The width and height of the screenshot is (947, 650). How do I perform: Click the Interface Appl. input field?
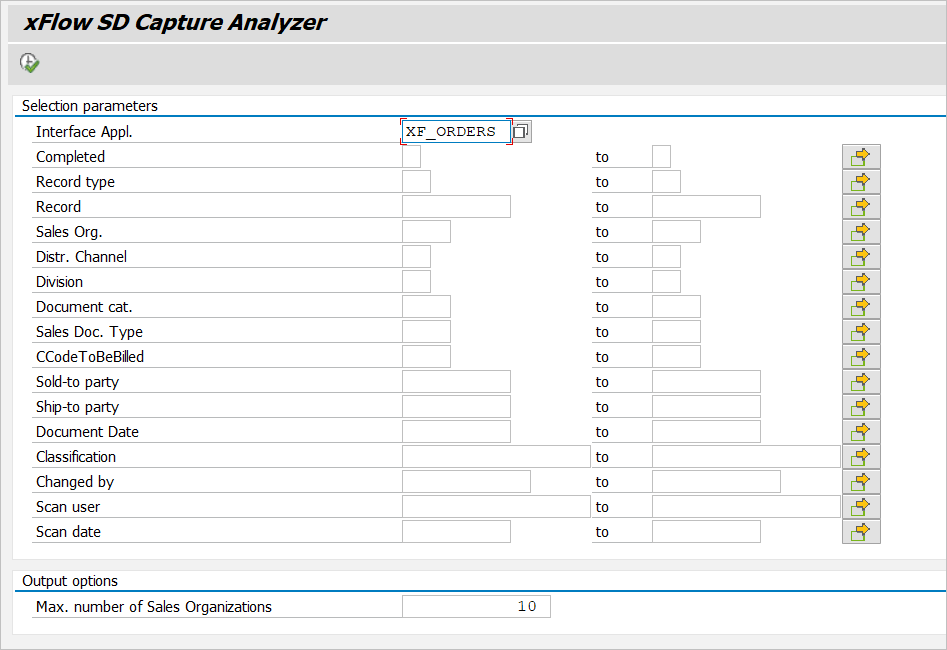coord(455,132)
